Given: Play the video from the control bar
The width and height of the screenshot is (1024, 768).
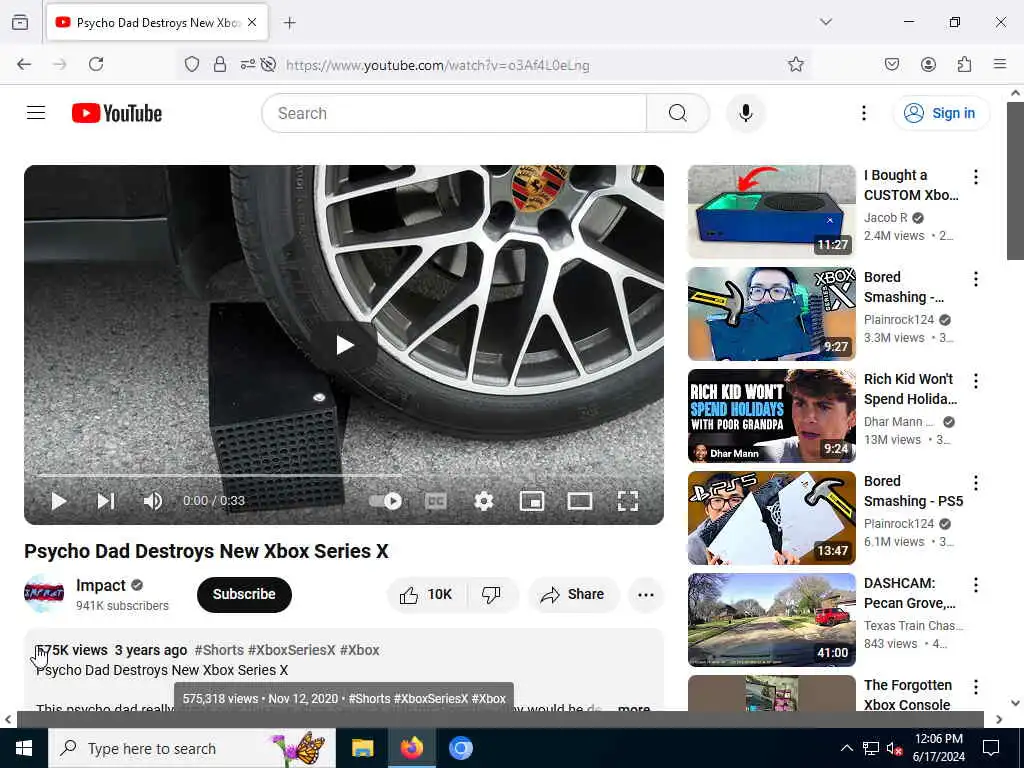Looking at the screenshot, I should 59,501.
